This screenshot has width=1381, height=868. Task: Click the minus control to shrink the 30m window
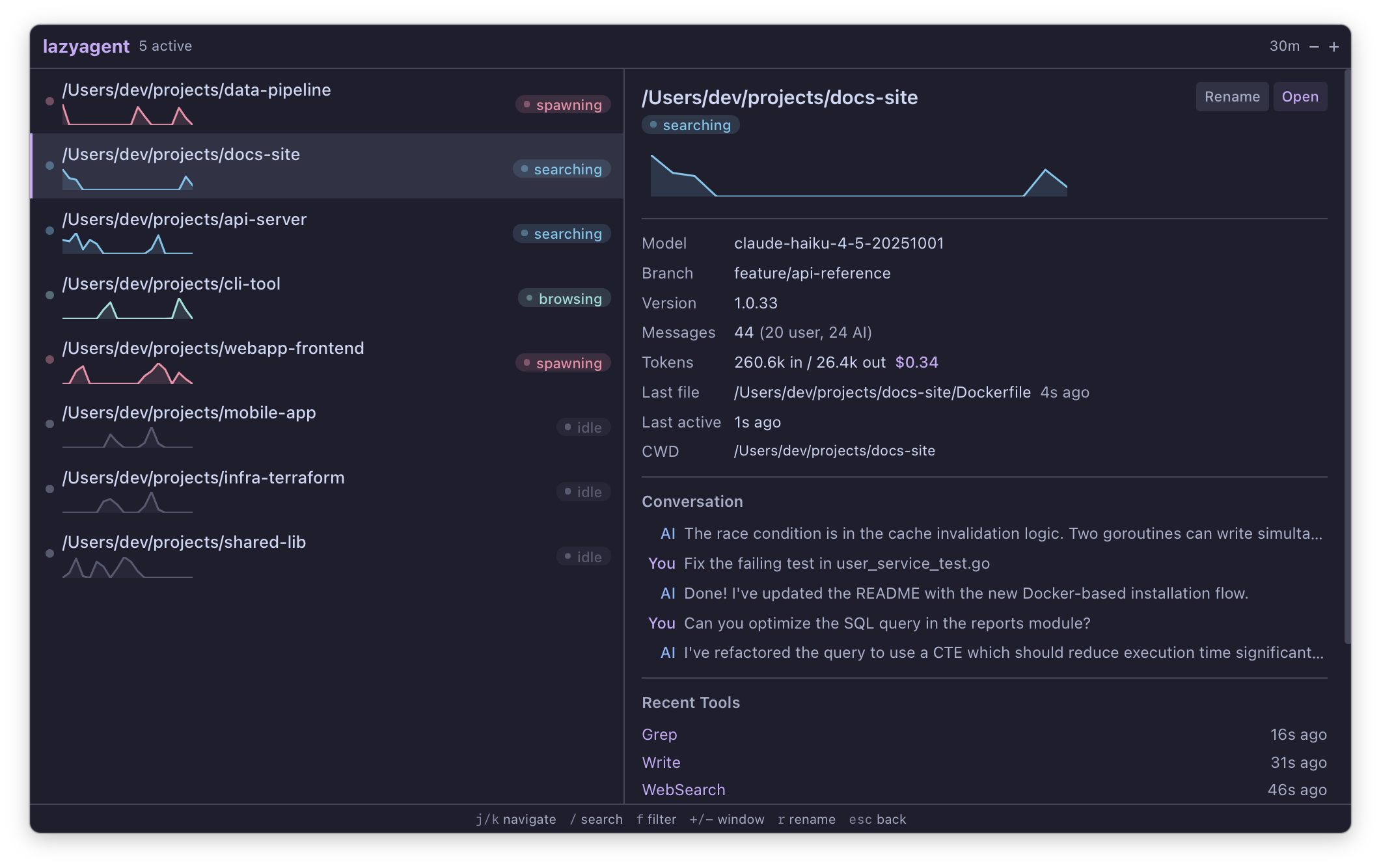tap(1315, 46)
